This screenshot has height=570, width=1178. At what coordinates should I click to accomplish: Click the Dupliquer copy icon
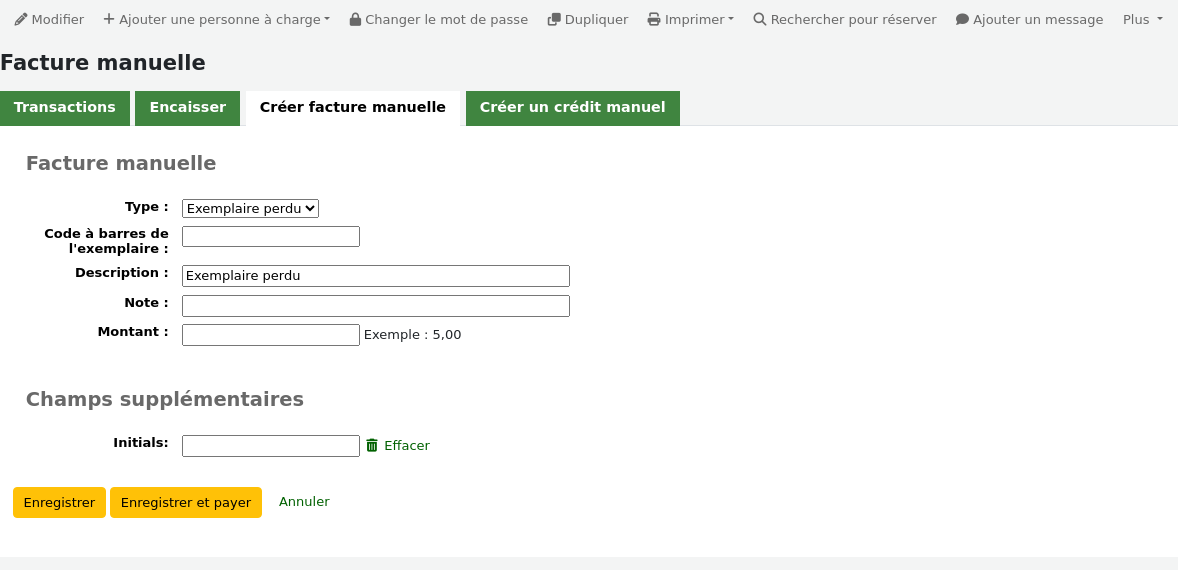(554, 20)
